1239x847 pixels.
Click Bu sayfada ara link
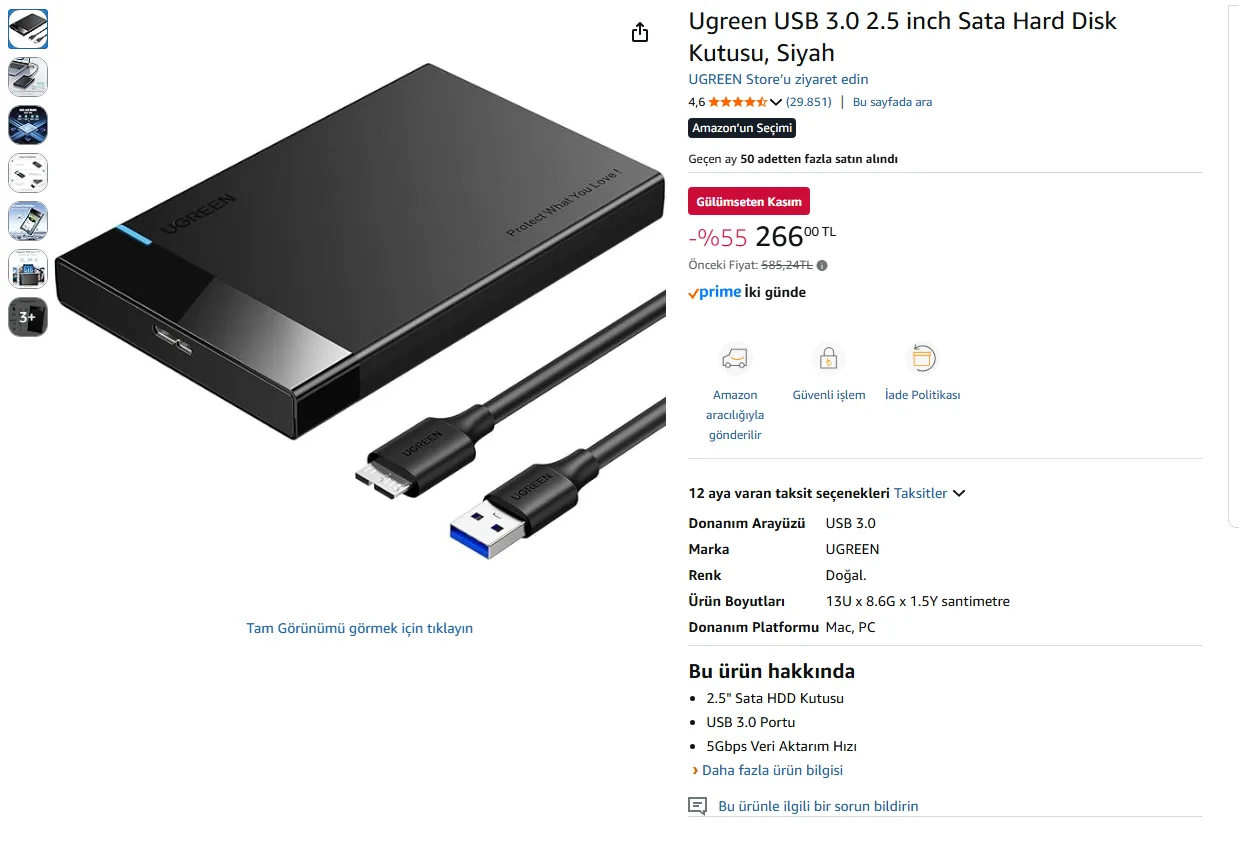892,102
